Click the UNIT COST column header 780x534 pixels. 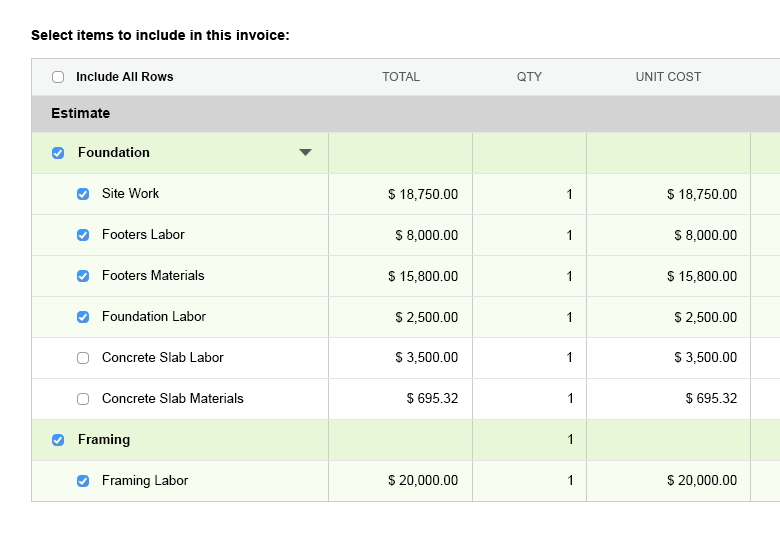coord(668,77)
